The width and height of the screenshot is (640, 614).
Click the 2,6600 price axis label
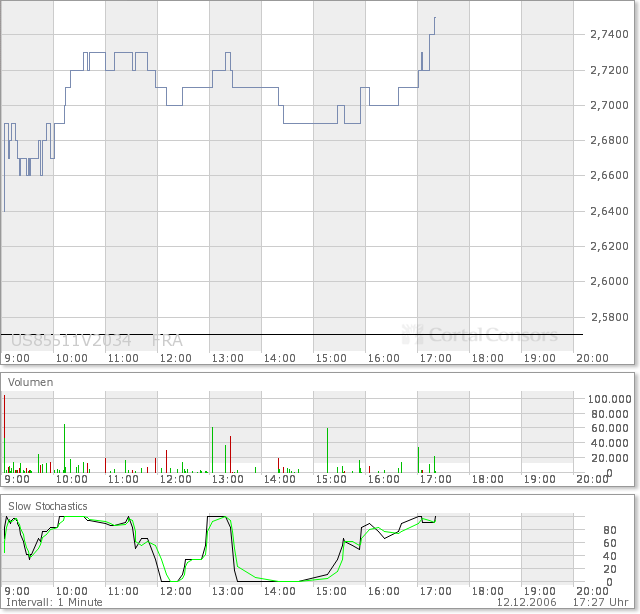click(x=609, y=175)
